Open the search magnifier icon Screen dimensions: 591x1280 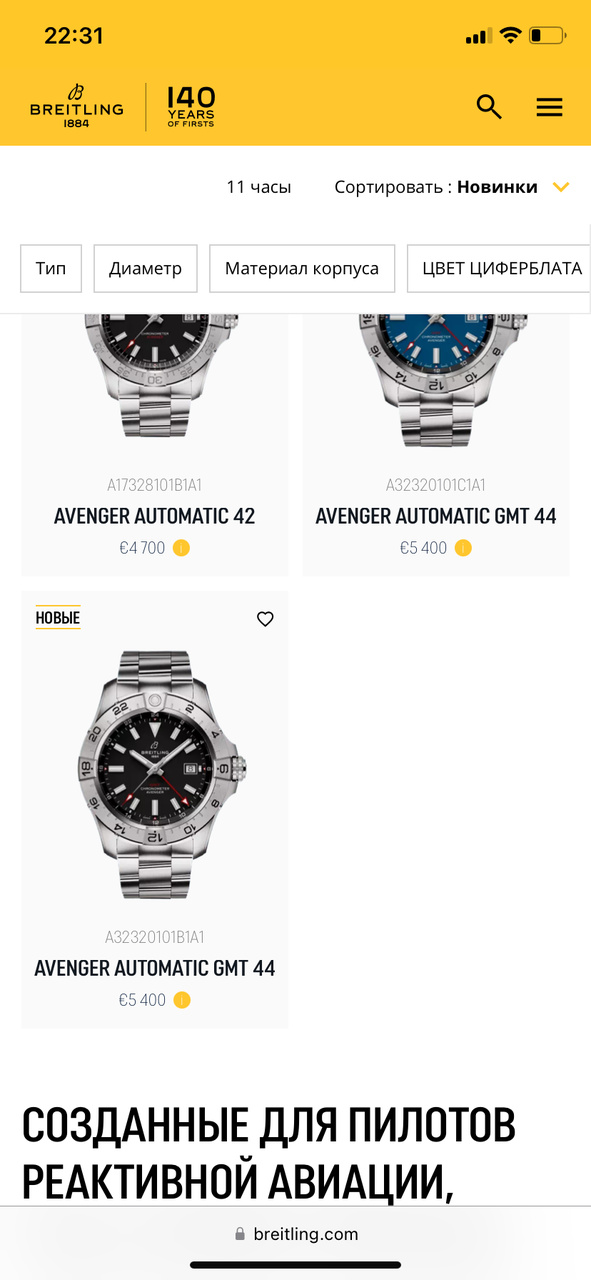[489, 107]
